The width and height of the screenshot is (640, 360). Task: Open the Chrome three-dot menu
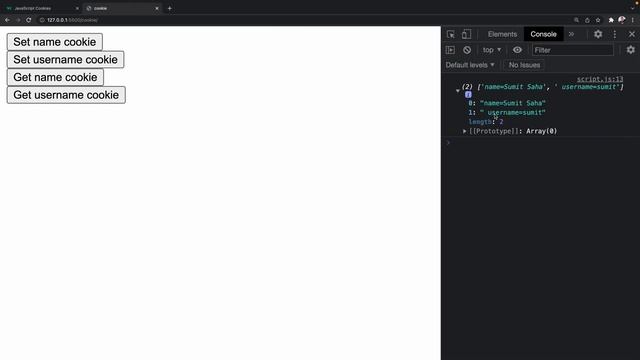pos(633,20)
